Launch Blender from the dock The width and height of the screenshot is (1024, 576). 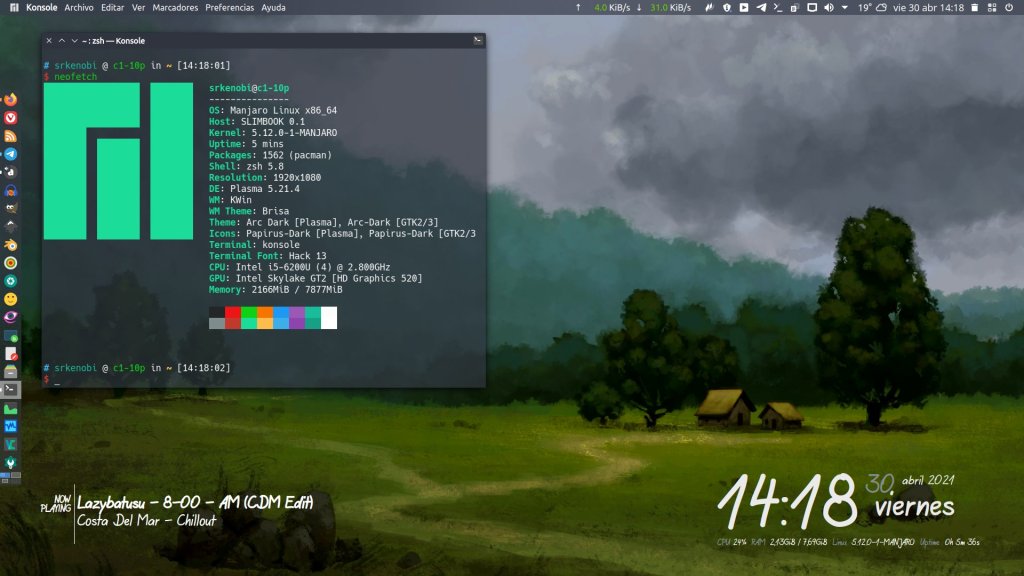[x=11, y=244]
